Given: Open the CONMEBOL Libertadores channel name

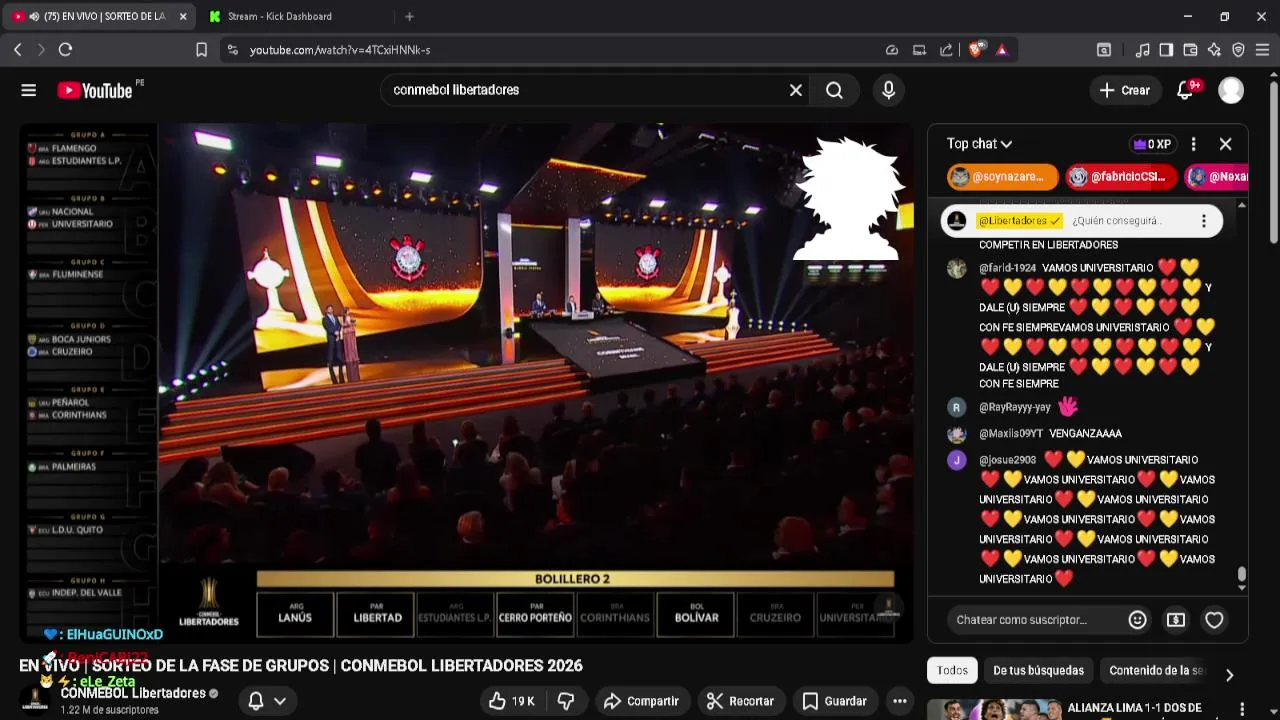Looking at the screenshot, I should tap(133, 693).
